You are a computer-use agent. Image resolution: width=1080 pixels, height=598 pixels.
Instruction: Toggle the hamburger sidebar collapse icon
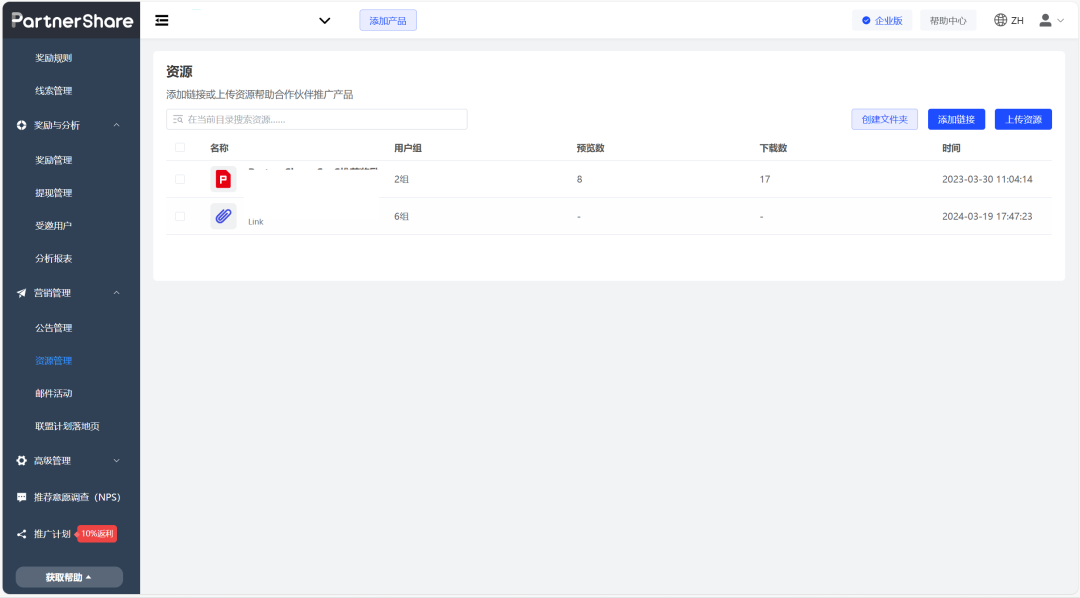162,21
